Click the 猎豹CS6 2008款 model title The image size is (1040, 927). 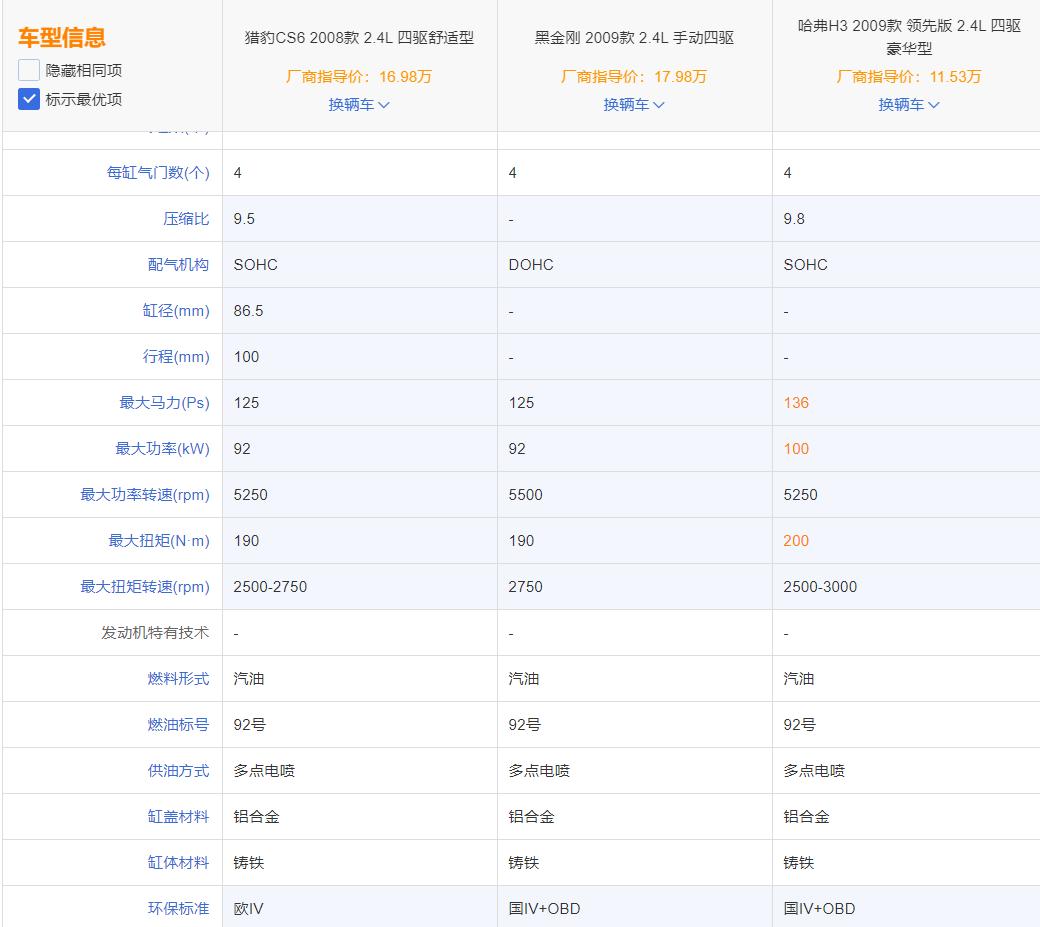coord(359,36)
